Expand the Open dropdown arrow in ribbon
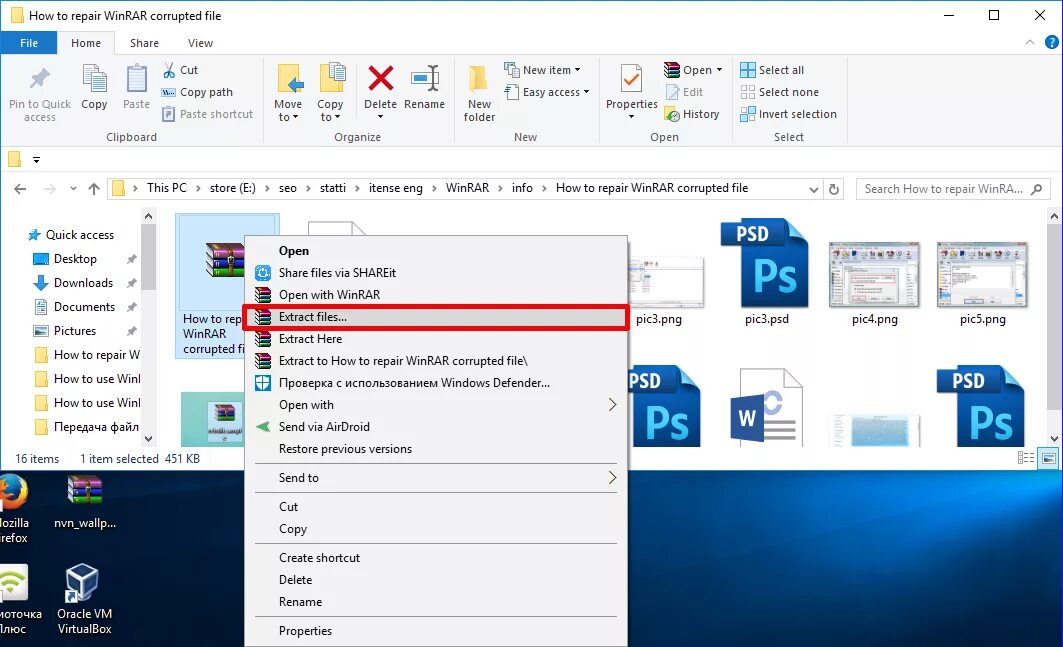 [x=719, y=70]
